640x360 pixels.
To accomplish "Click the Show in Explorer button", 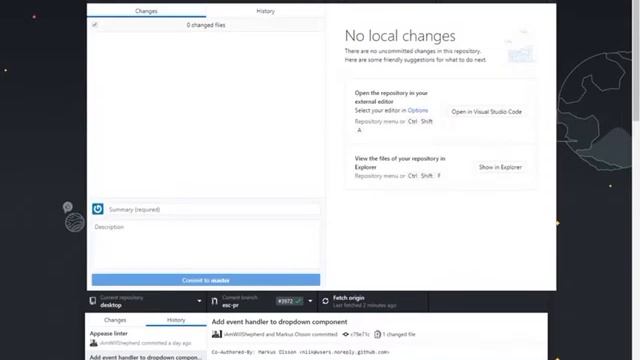I will (x=500, y=167).
